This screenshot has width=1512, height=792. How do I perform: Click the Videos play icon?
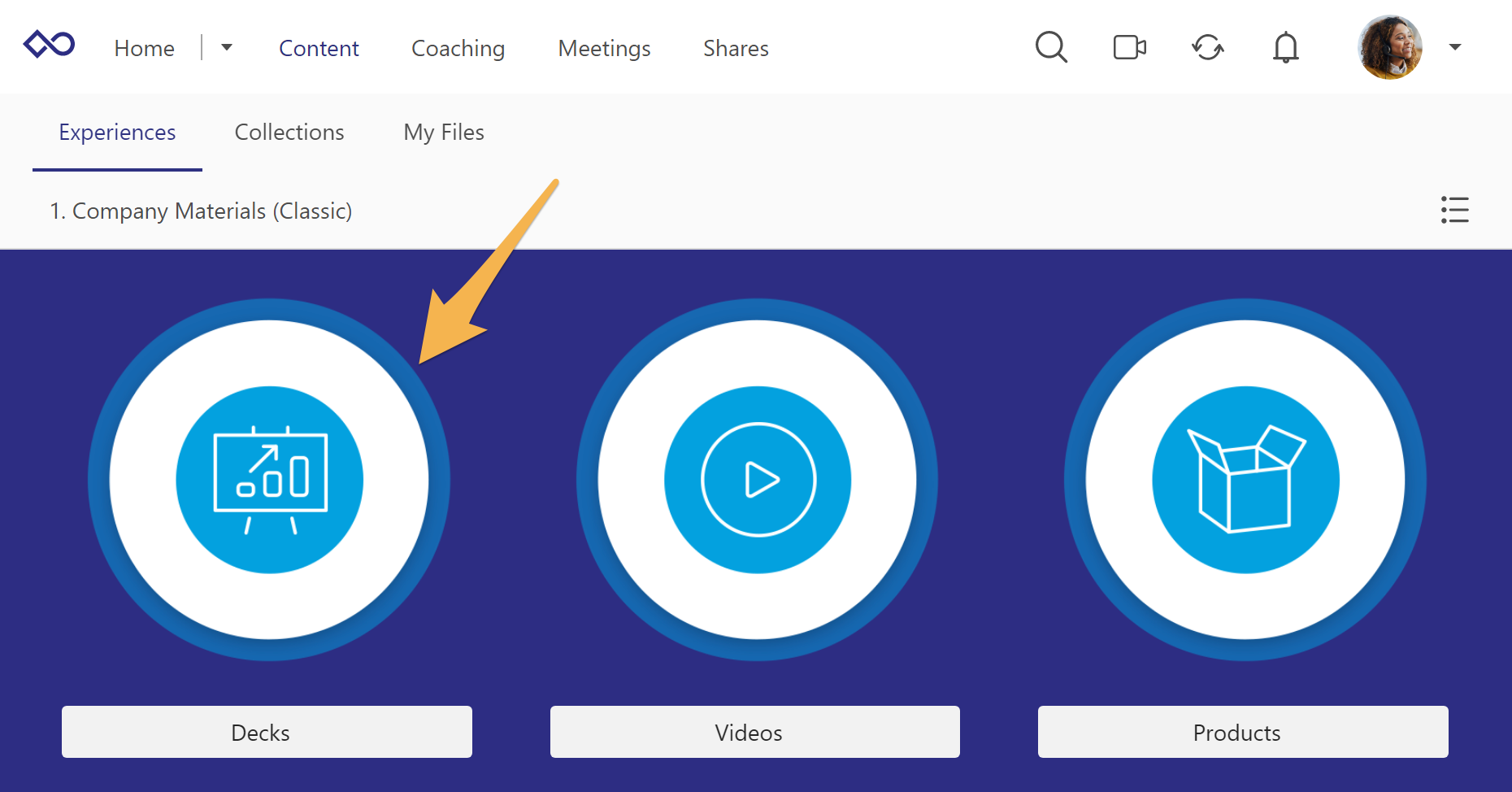pos(756,479)
